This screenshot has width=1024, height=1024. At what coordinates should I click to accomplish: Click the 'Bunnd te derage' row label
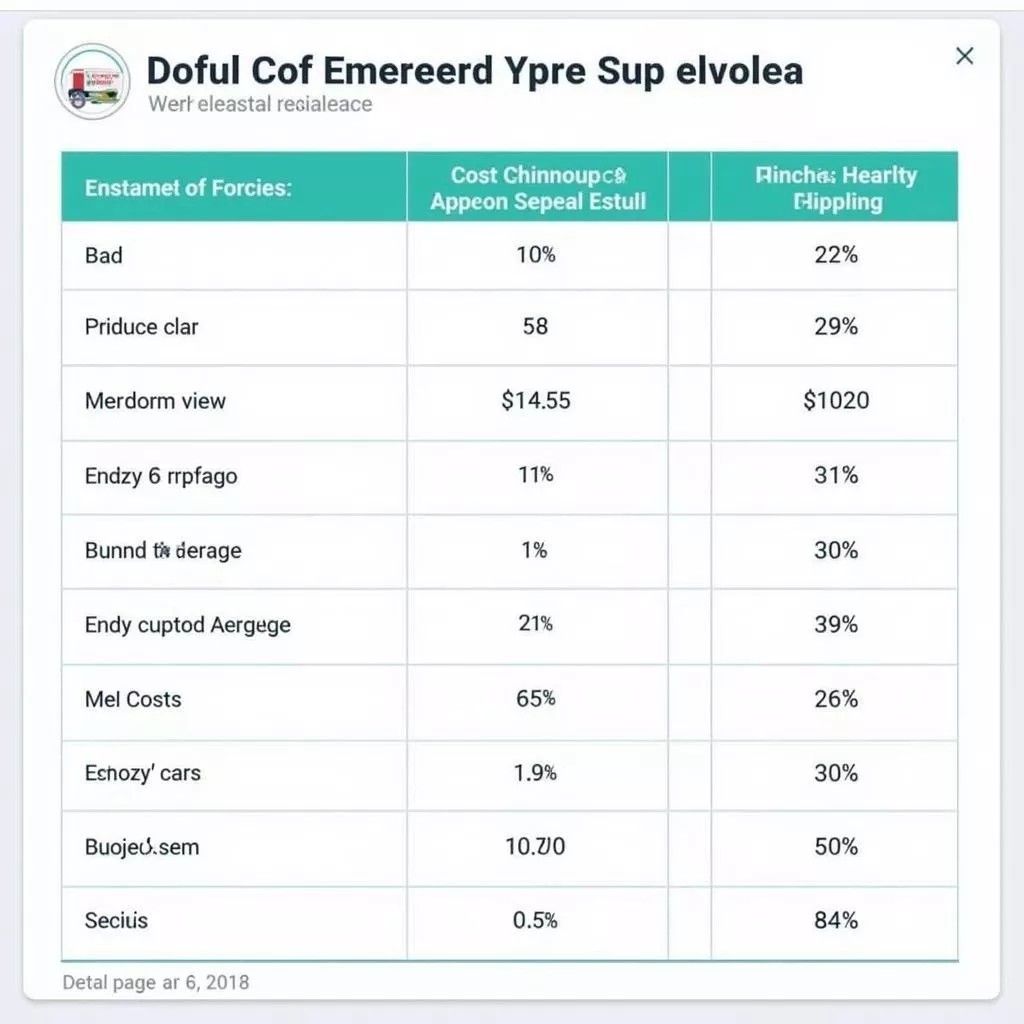point(163,551)
